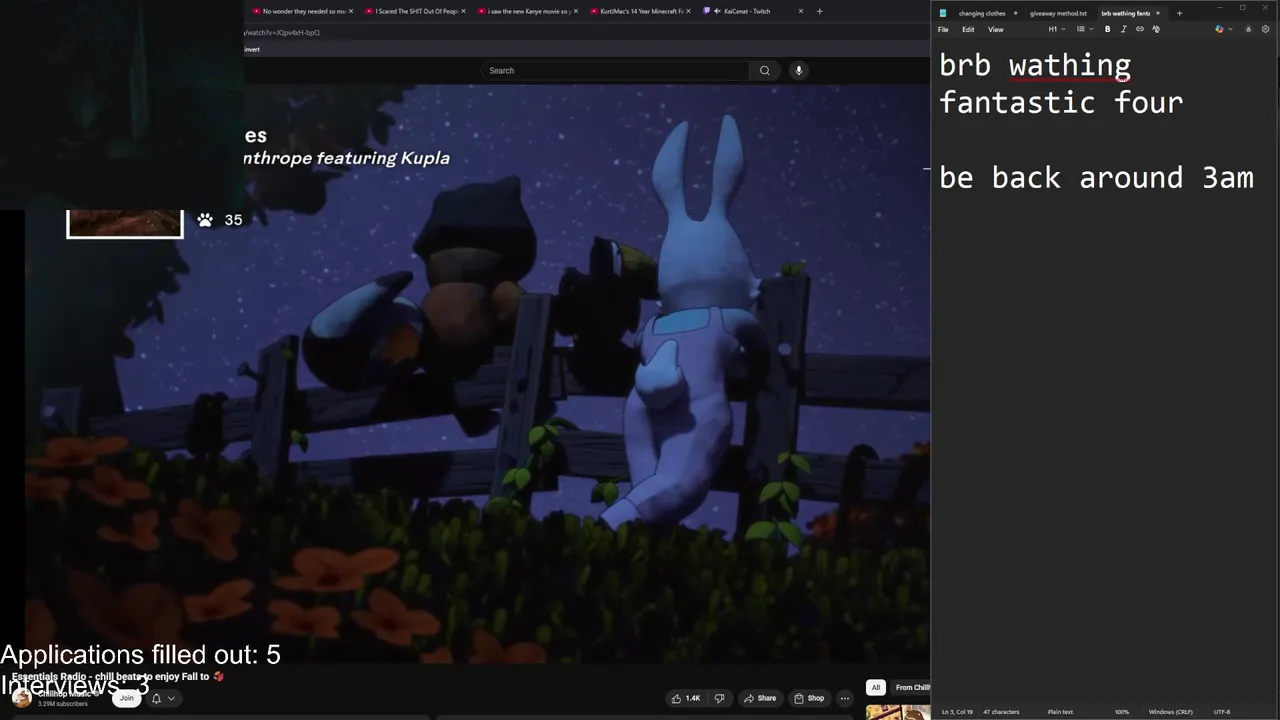
Task: Close the 'No wonder they needed so' tab
Action: pos(350,11)
